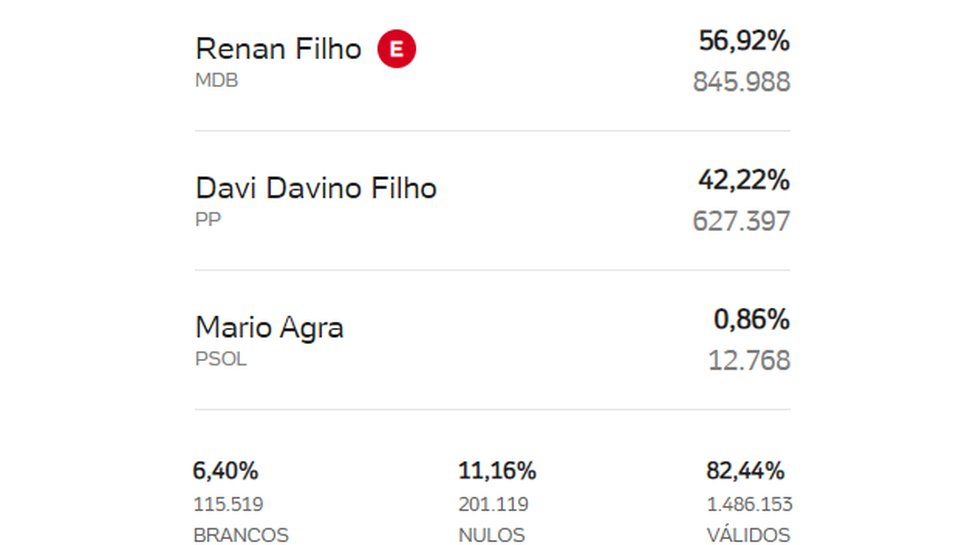Click the 6,40% brancos percentage

tap(225, 471)
